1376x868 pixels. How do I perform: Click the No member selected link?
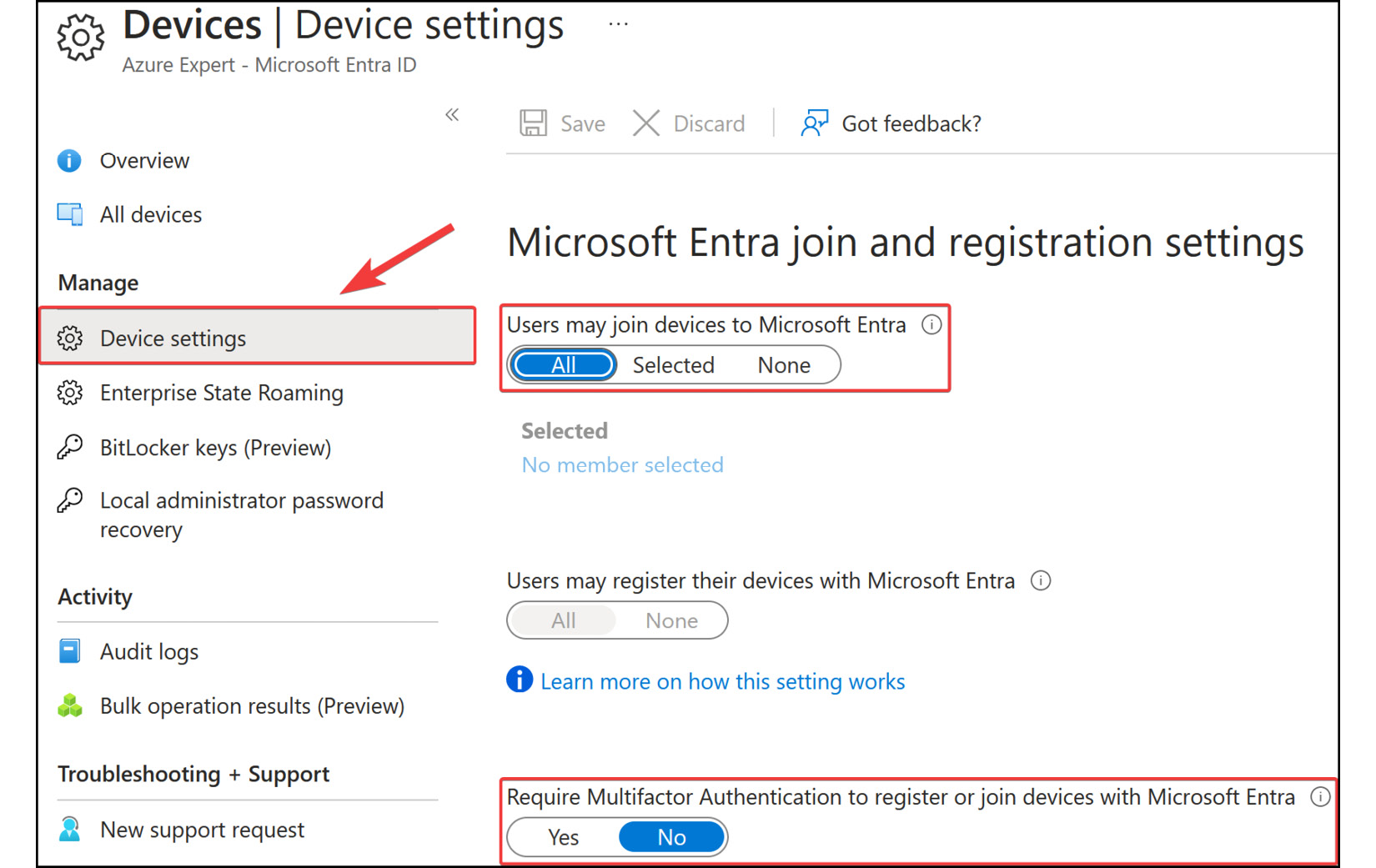pos(623,464)
